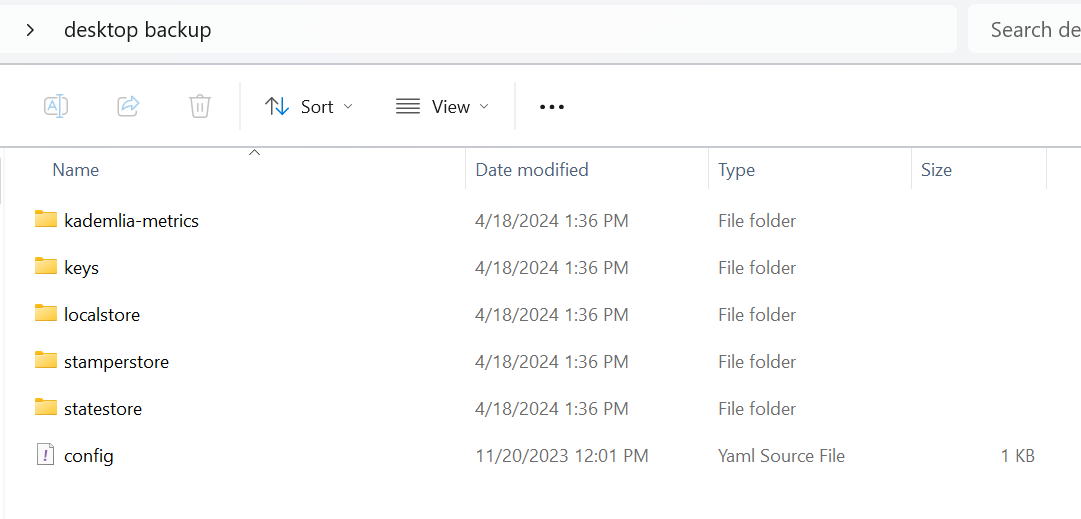Click the Type column header
The width and height of the screenshot is (1081, 519).
[x=736, y=170]
